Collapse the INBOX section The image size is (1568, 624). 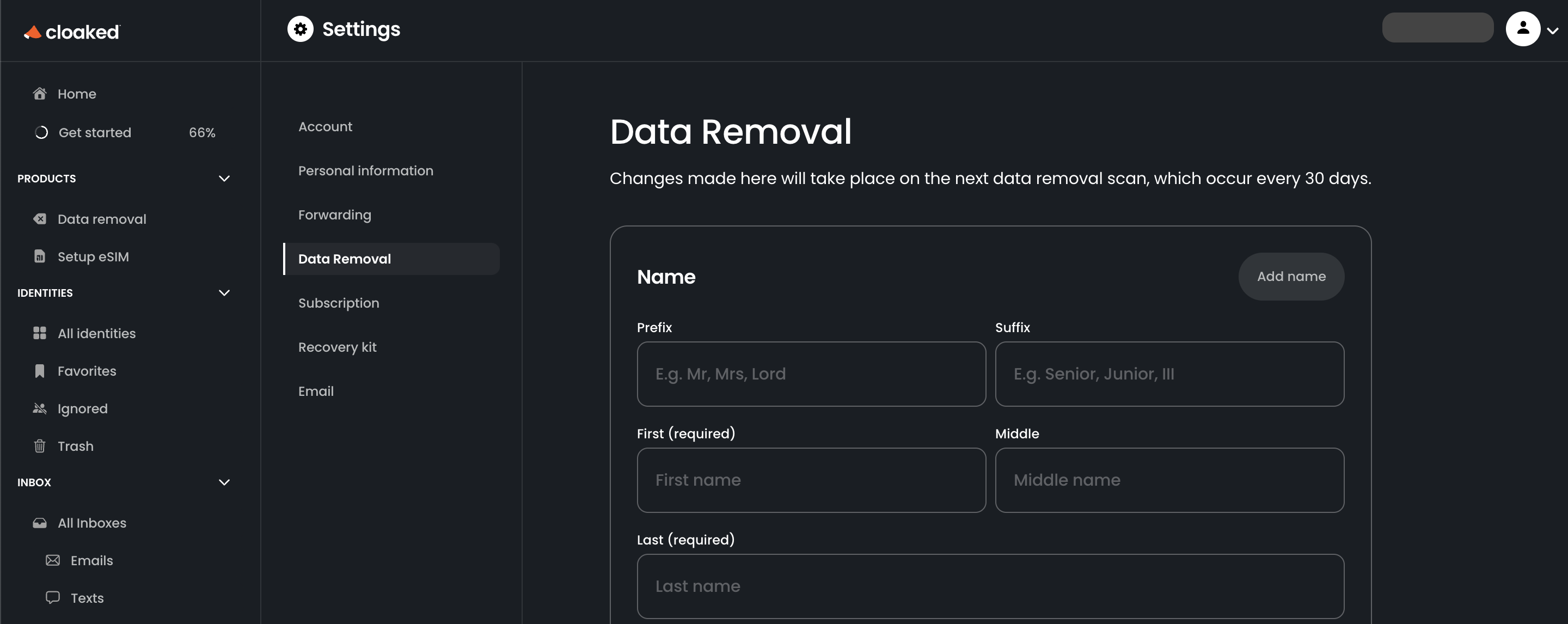(x=224, y=482)
